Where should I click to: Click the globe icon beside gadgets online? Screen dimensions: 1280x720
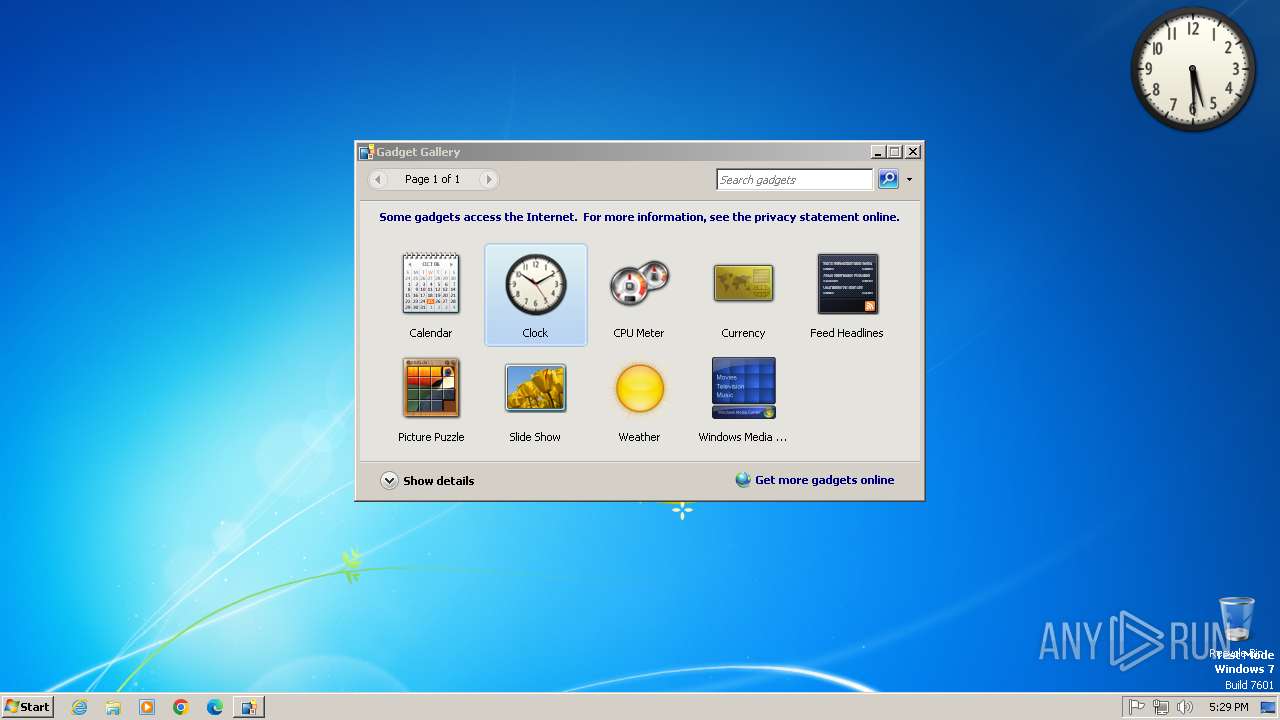(743, 480)
